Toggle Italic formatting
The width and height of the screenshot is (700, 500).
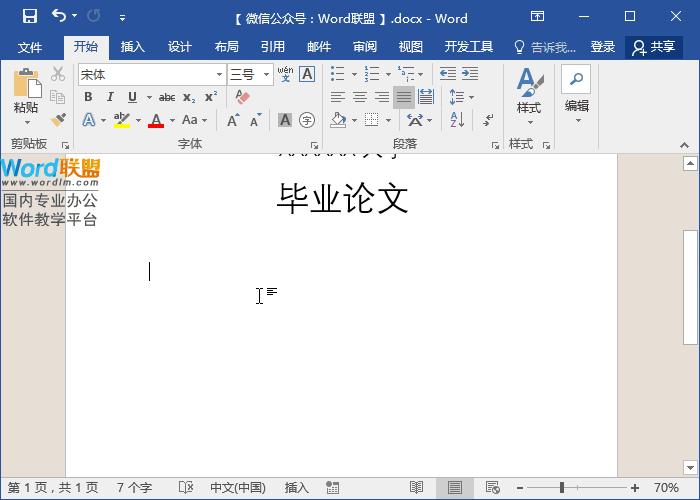coord(110,97)
